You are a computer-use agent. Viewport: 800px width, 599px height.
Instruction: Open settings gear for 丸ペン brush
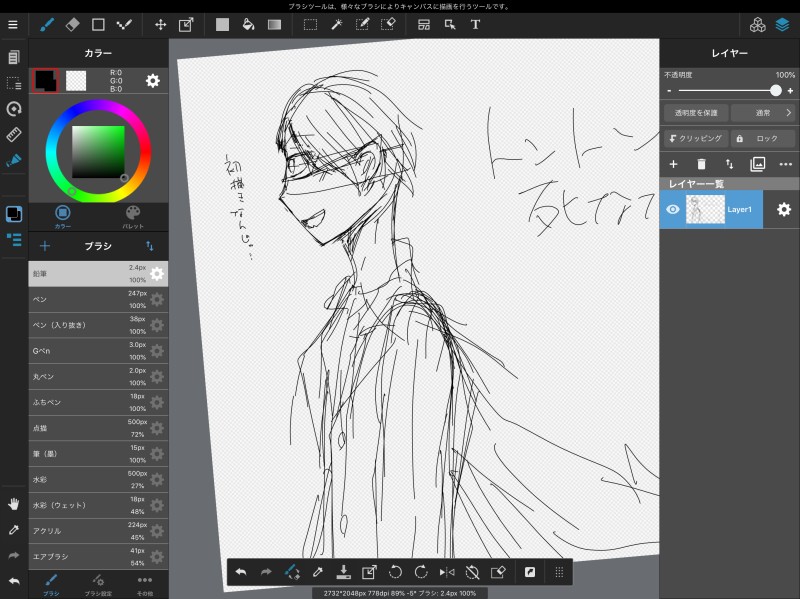click(x=157, y=377)
